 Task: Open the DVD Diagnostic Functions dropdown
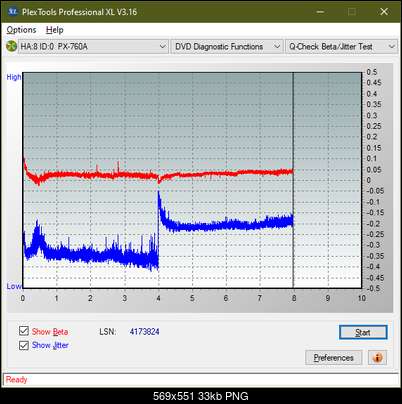click(227, 47)
